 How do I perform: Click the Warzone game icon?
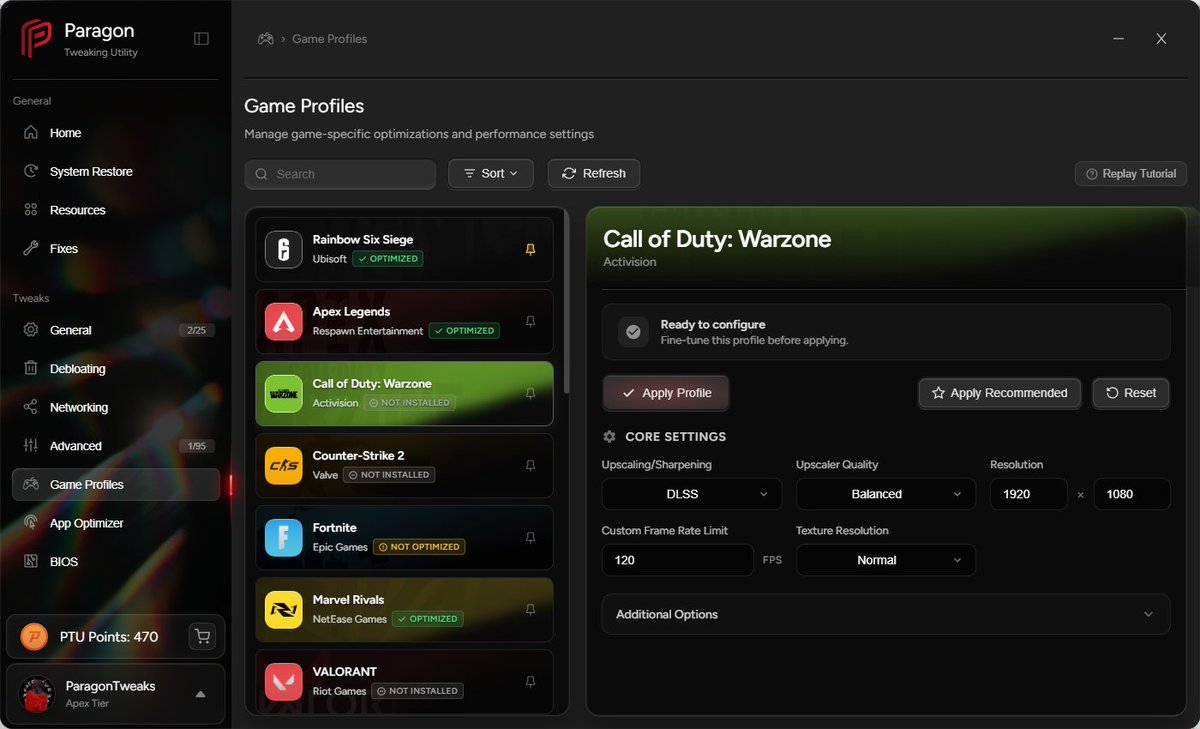[283, 393]
